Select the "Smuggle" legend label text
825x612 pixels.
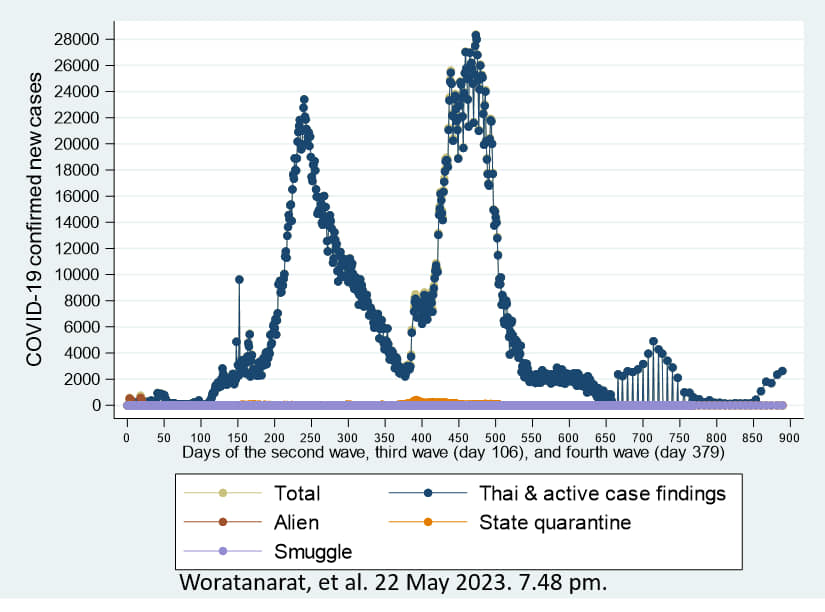312,551
